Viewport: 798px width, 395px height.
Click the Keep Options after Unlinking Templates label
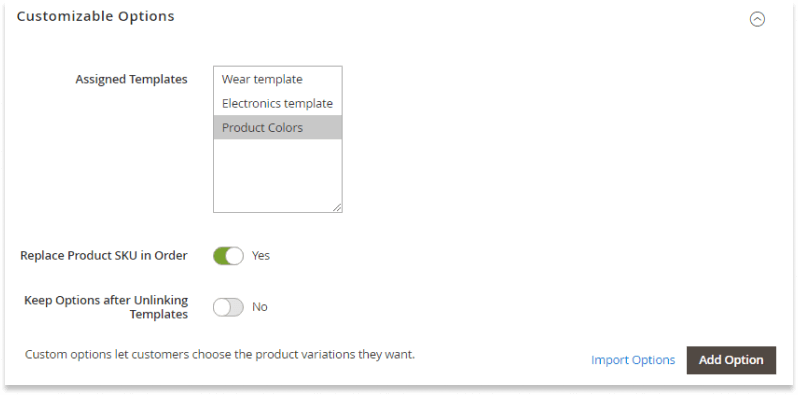coord(106,307)
